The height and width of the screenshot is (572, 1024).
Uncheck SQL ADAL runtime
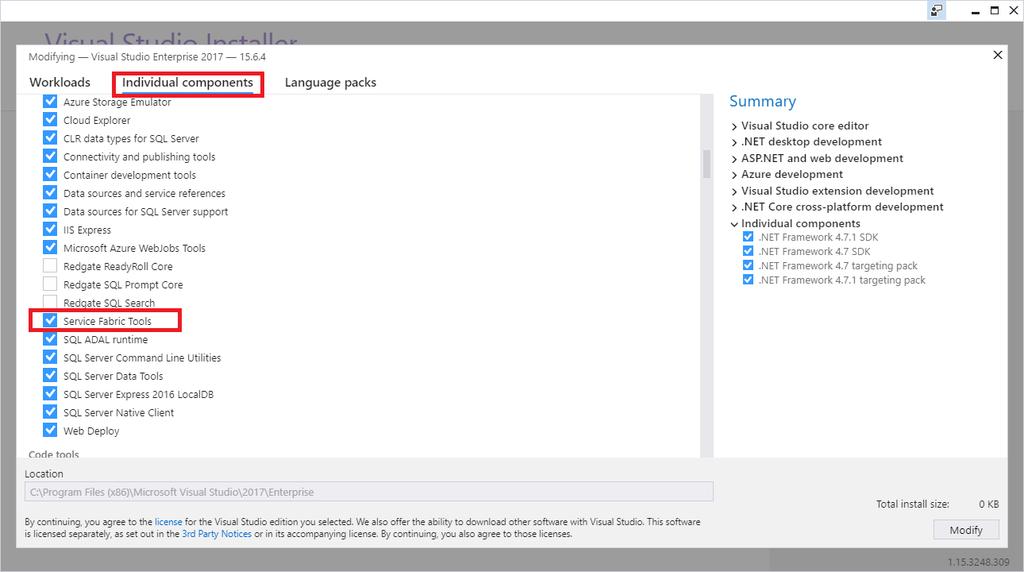point(50,339)
